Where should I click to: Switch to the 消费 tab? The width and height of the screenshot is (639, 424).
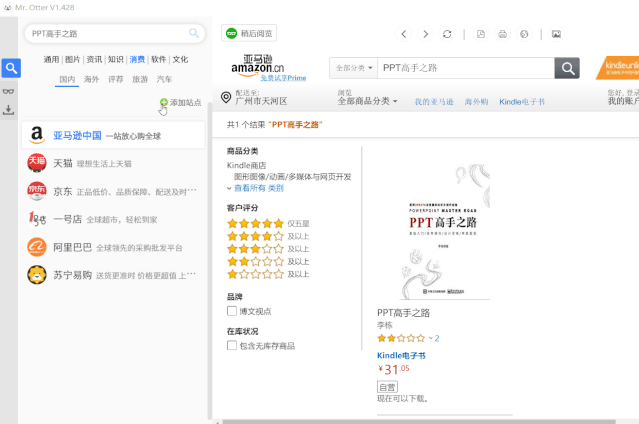137,60
